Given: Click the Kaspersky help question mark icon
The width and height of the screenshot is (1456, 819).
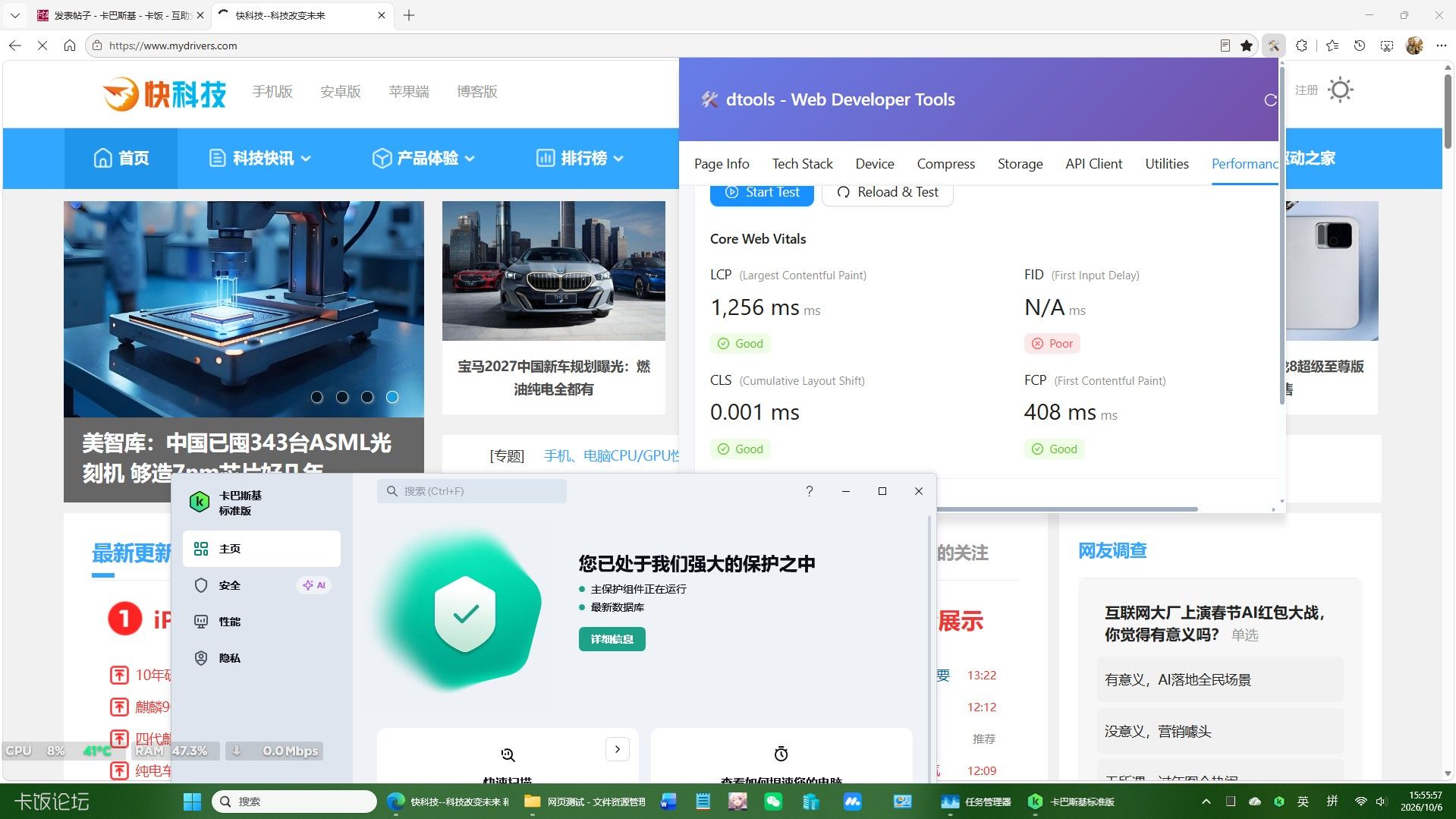Looking at the screenshot, I should tap(810, 491).
